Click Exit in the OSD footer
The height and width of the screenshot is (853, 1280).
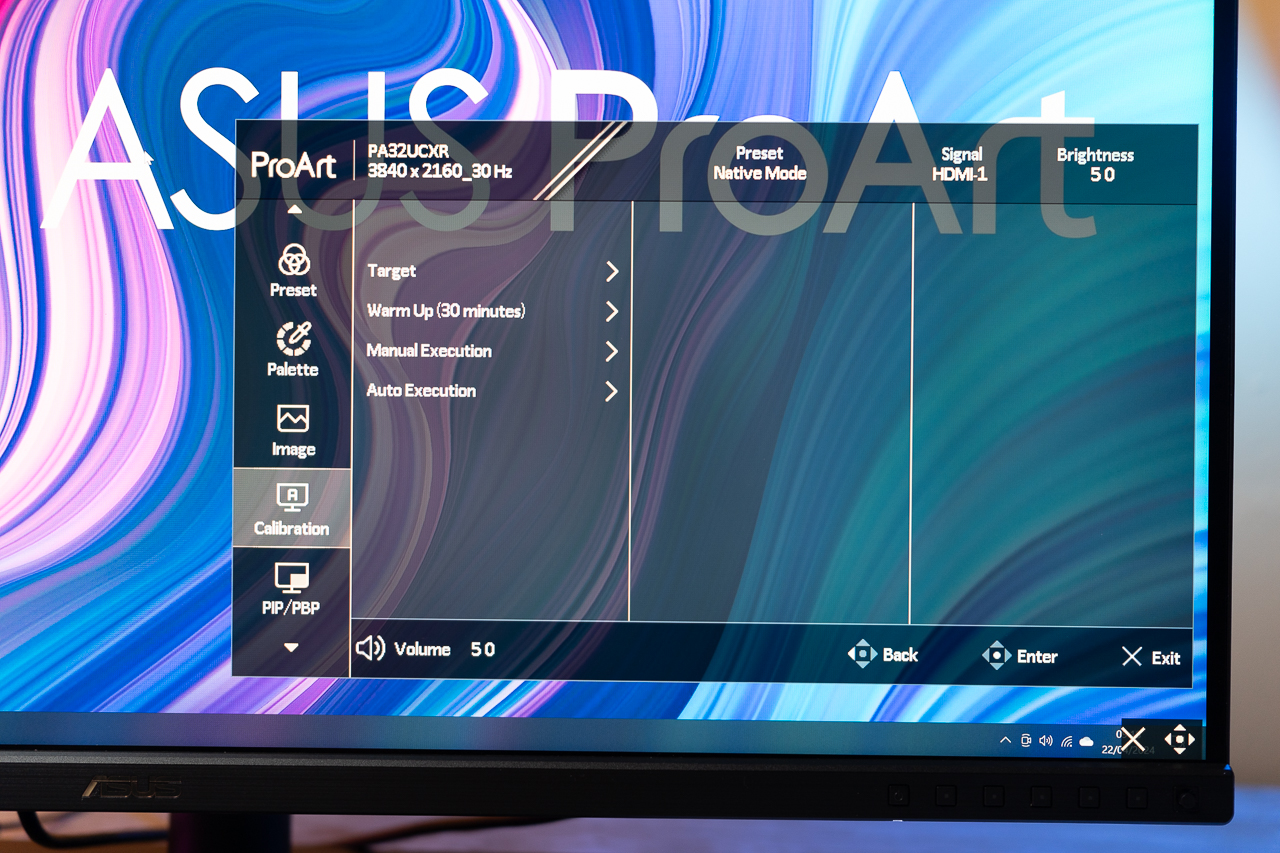pyautogui.click(x=1151, y=657)
